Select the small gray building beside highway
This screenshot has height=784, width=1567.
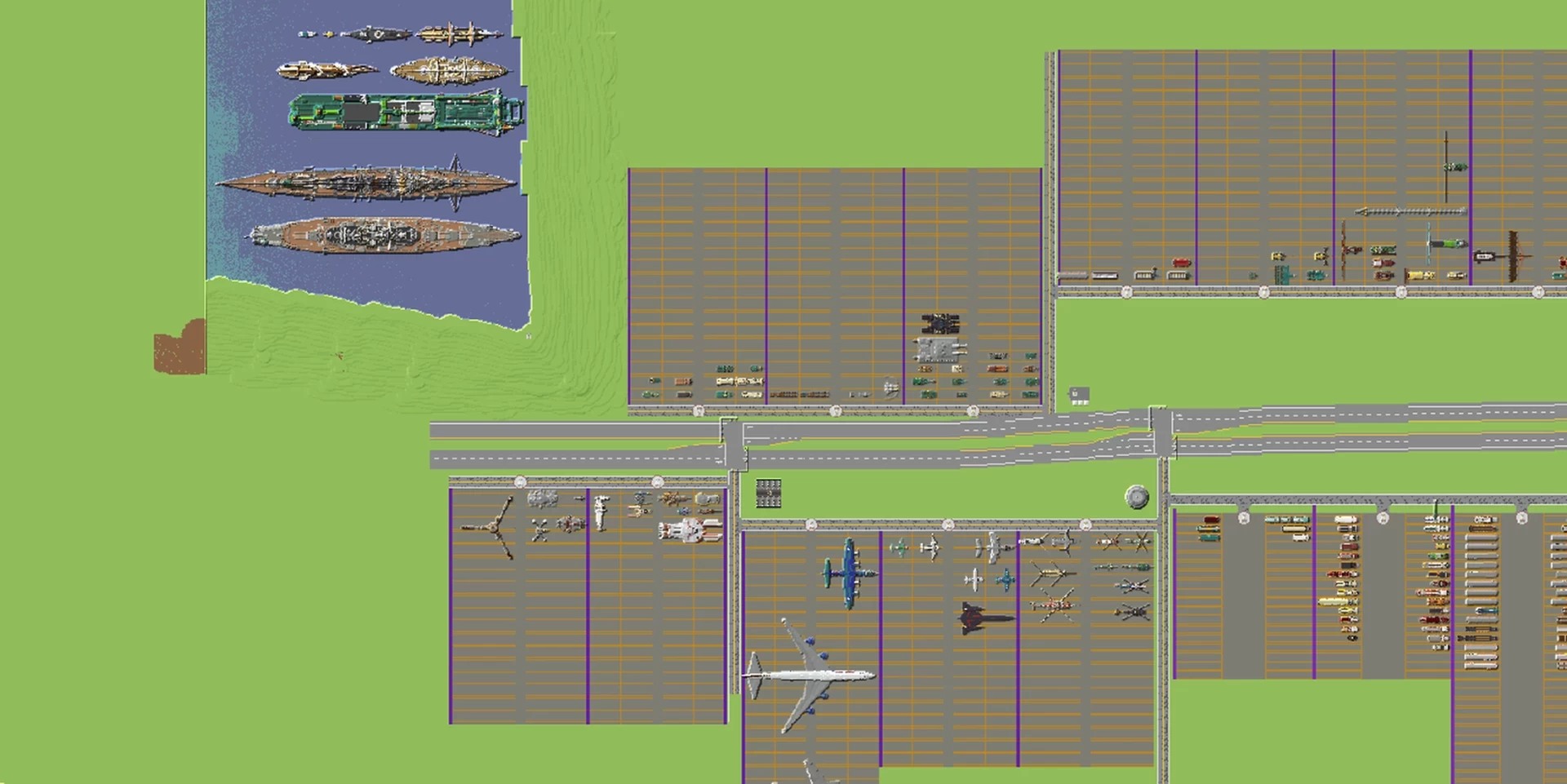[x=1078, y=396]
